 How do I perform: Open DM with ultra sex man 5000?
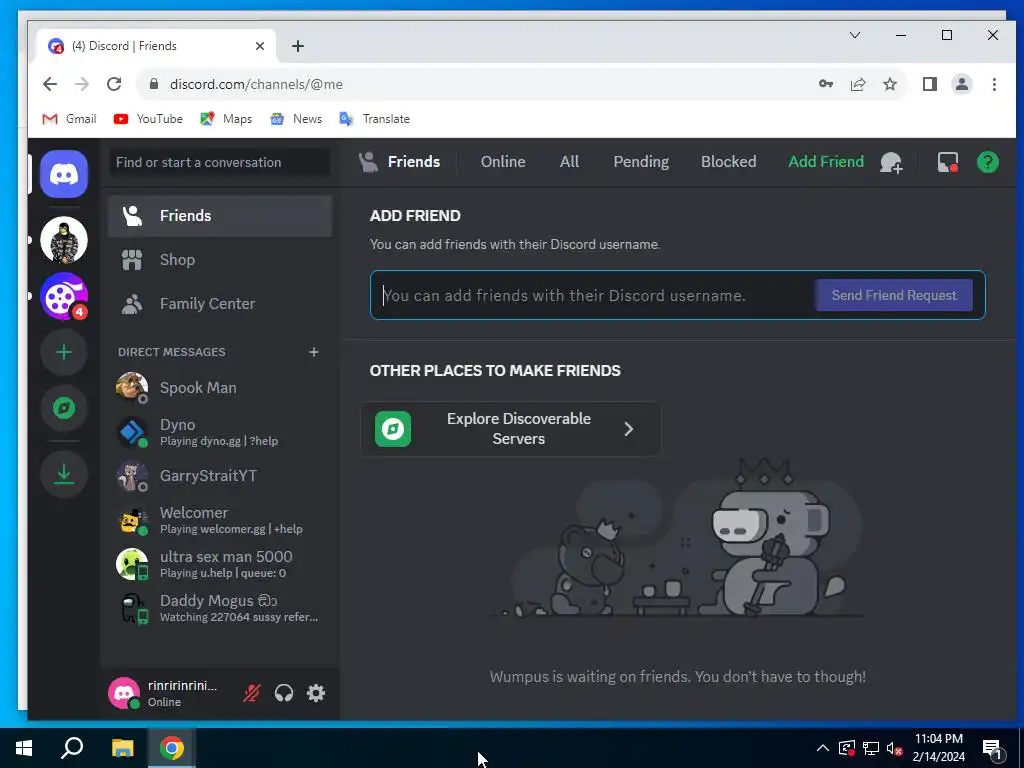pyautogui.click(x=220, y=564)
